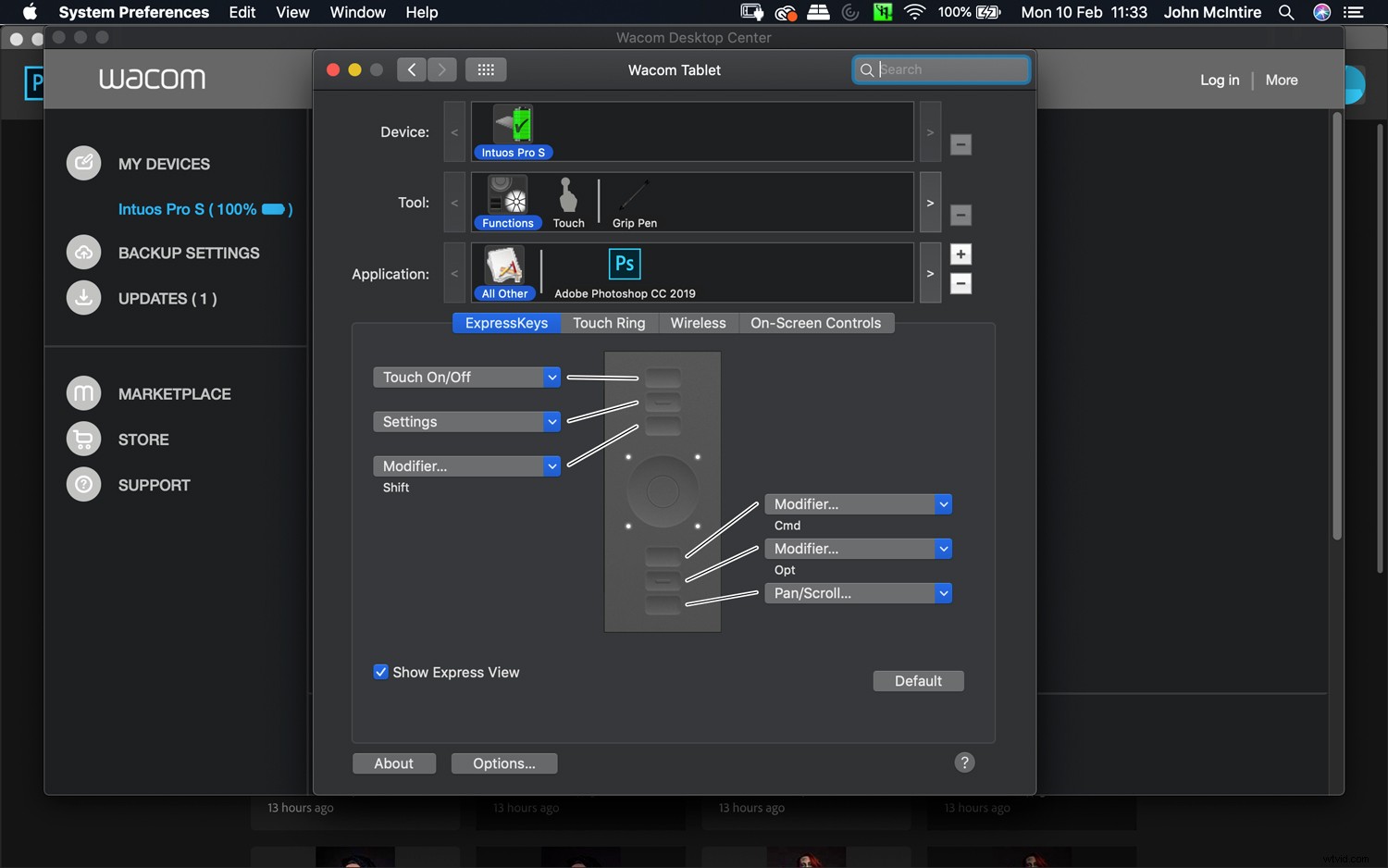Open the Support section in the sidebar
This screenshot has width=1388, height=868.
point(154,485)
